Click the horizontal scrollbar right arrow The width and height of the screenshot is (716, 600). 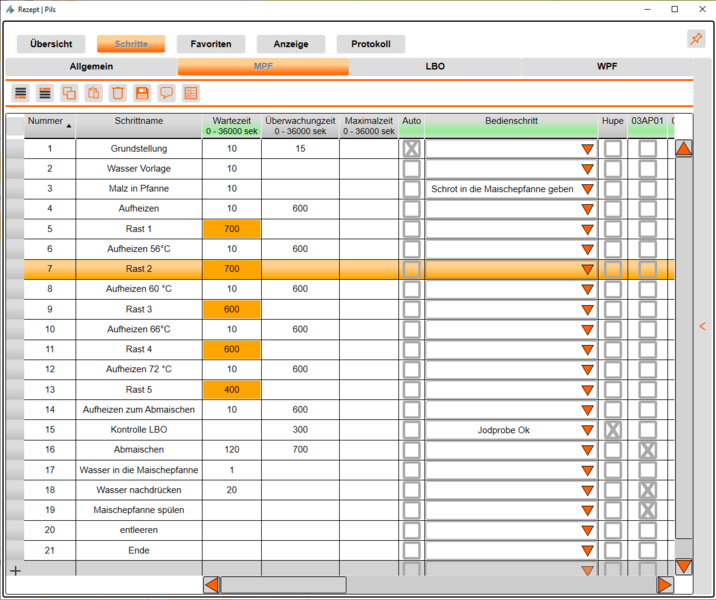point(664,584)
